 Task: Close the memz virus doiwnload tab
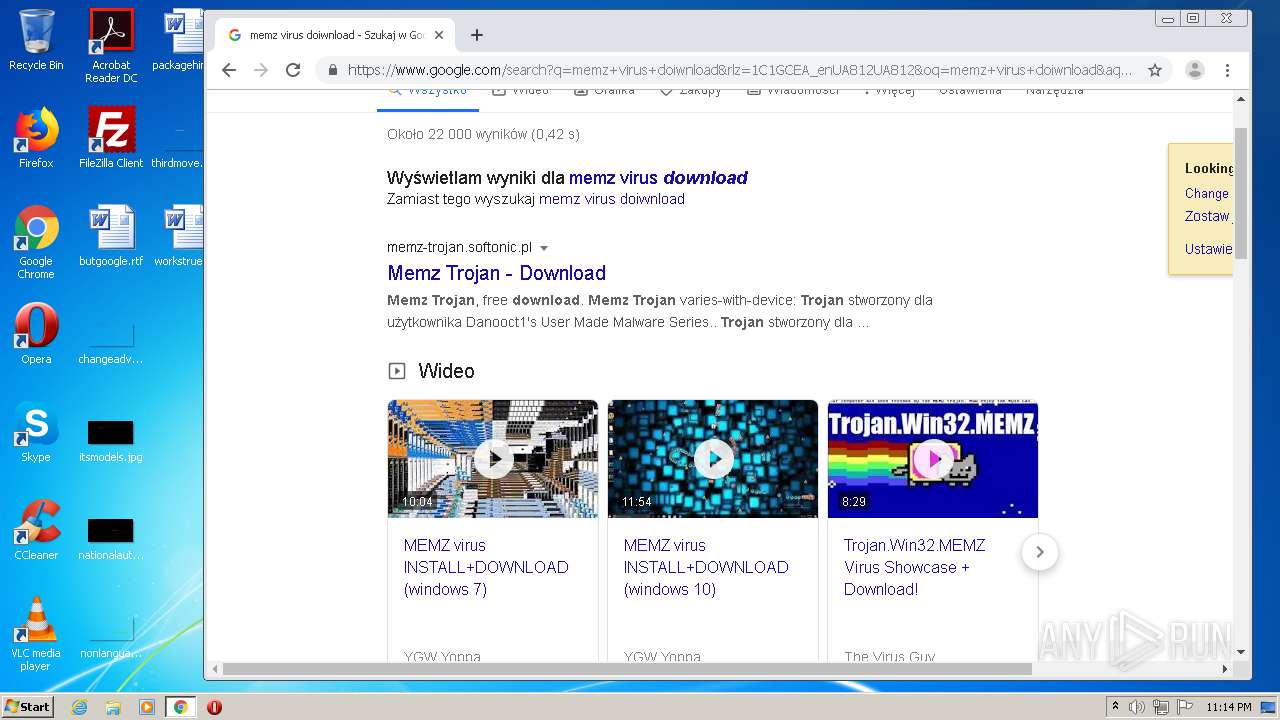pyautogui.click(x=440, y=35)
